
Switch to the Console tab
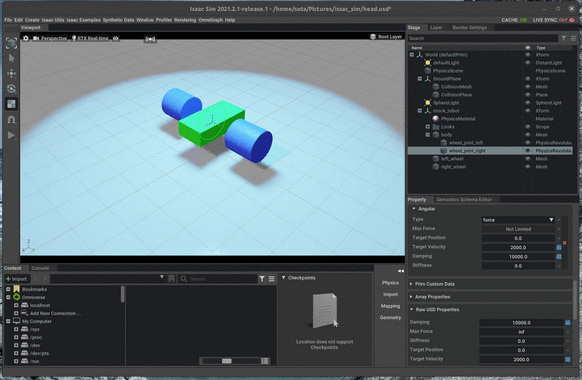(40, 268)
